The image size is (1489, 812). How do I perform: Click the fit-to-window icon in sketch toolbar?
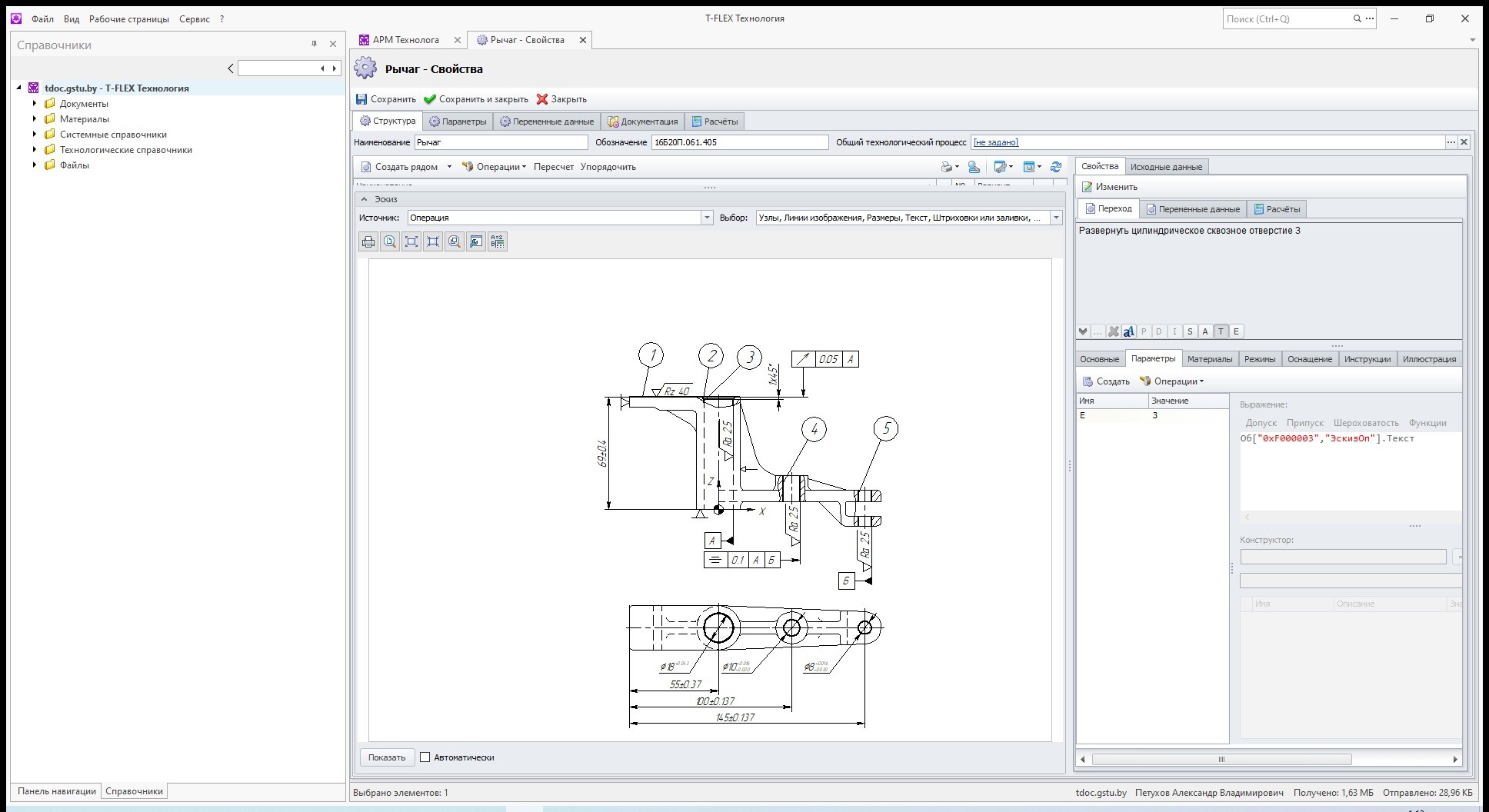tap(411, 241)
